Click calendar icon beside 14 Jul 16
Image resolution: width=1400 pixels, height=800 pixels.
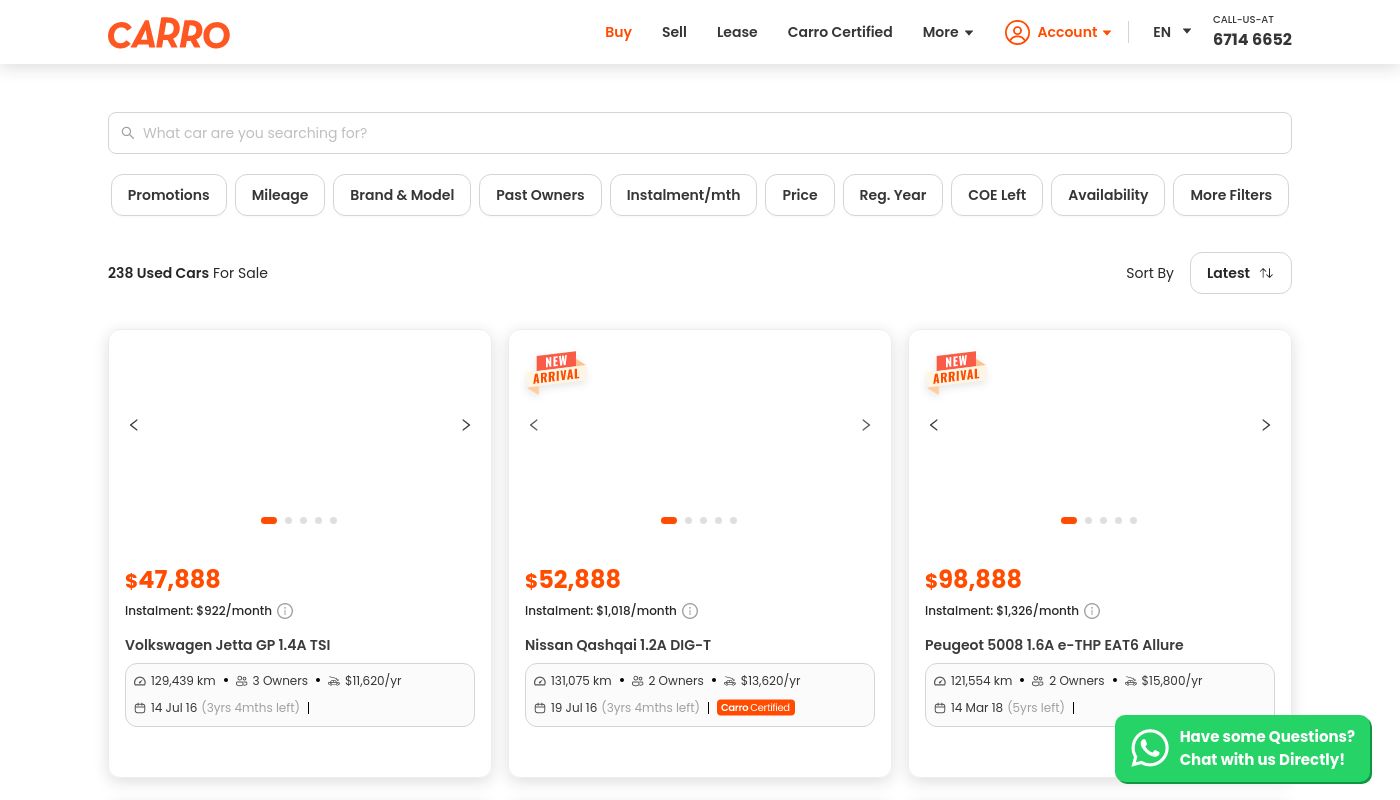click(x=140, y=708)
